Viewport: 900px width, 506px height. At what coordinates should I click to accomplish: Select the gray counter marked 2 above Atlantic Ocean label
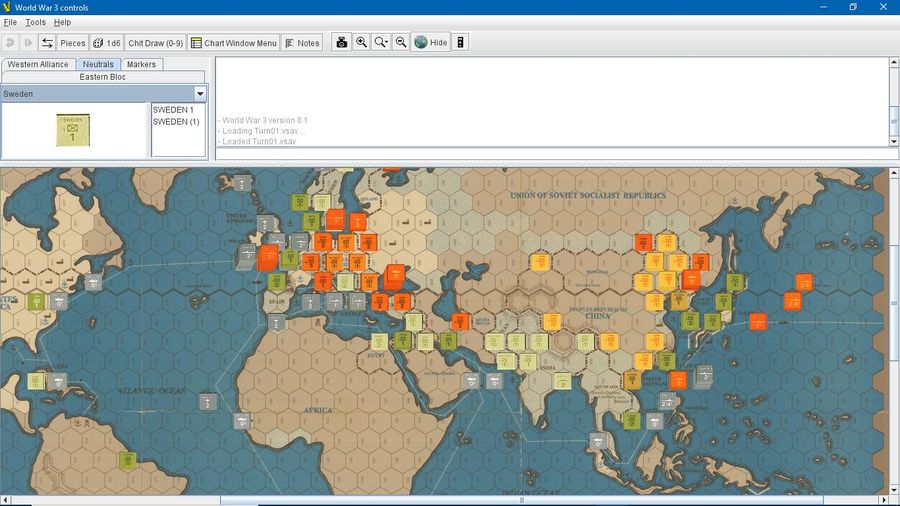point(208,401)
